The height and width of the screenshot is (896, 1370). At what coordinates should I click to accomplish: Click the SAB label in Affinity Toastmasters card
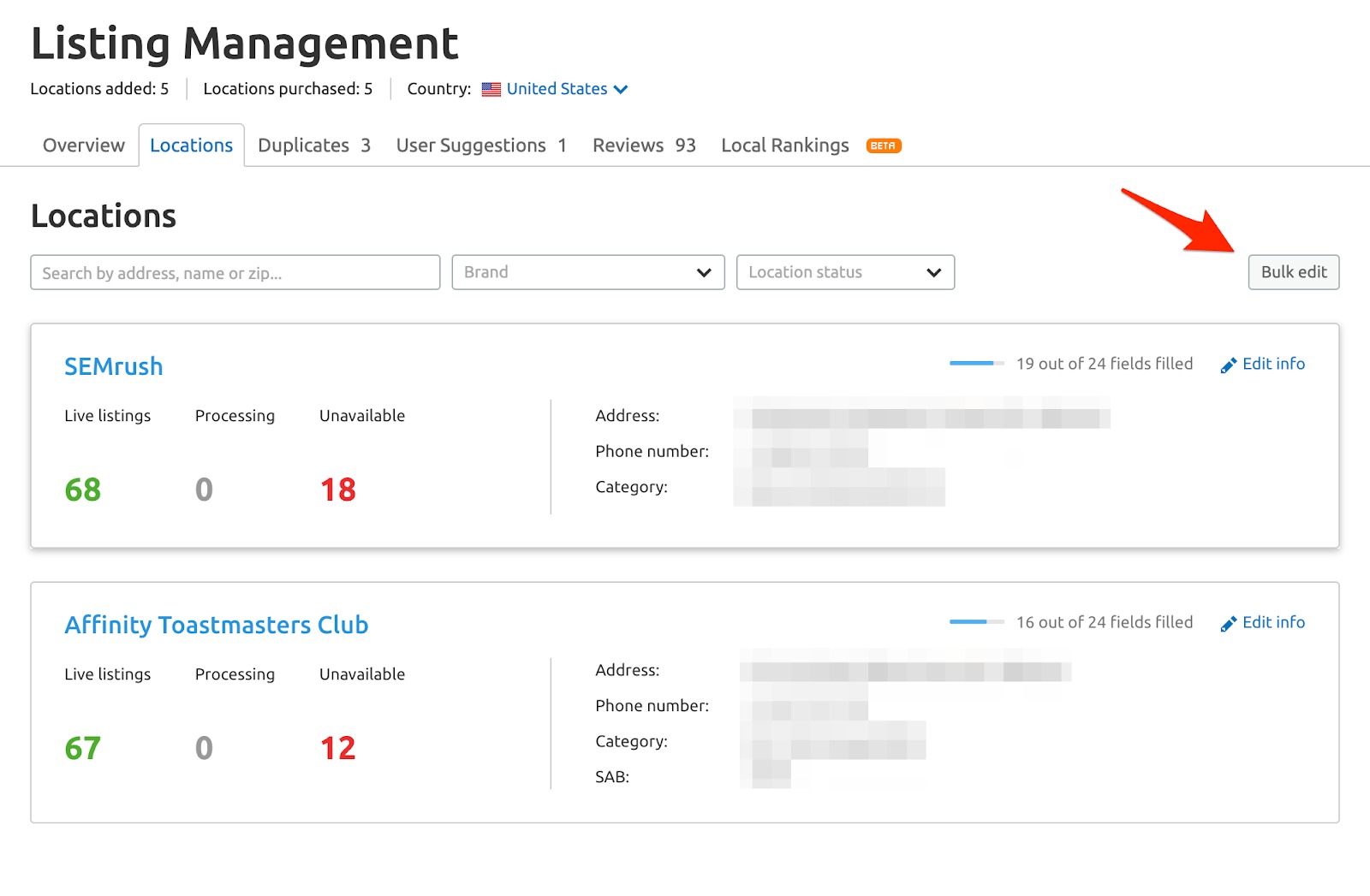612,777
